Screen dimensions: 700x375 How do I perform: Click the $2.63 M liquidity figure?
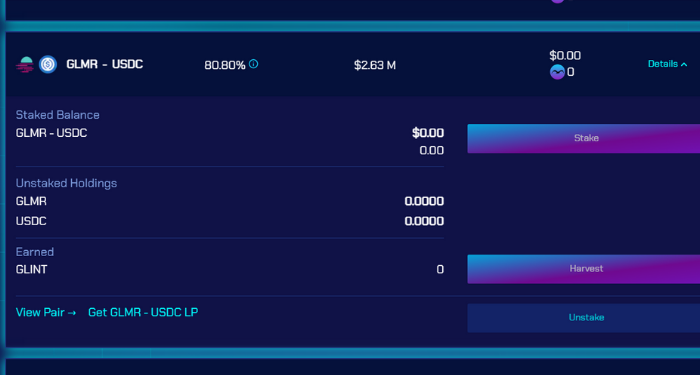[x=375, y=65]
